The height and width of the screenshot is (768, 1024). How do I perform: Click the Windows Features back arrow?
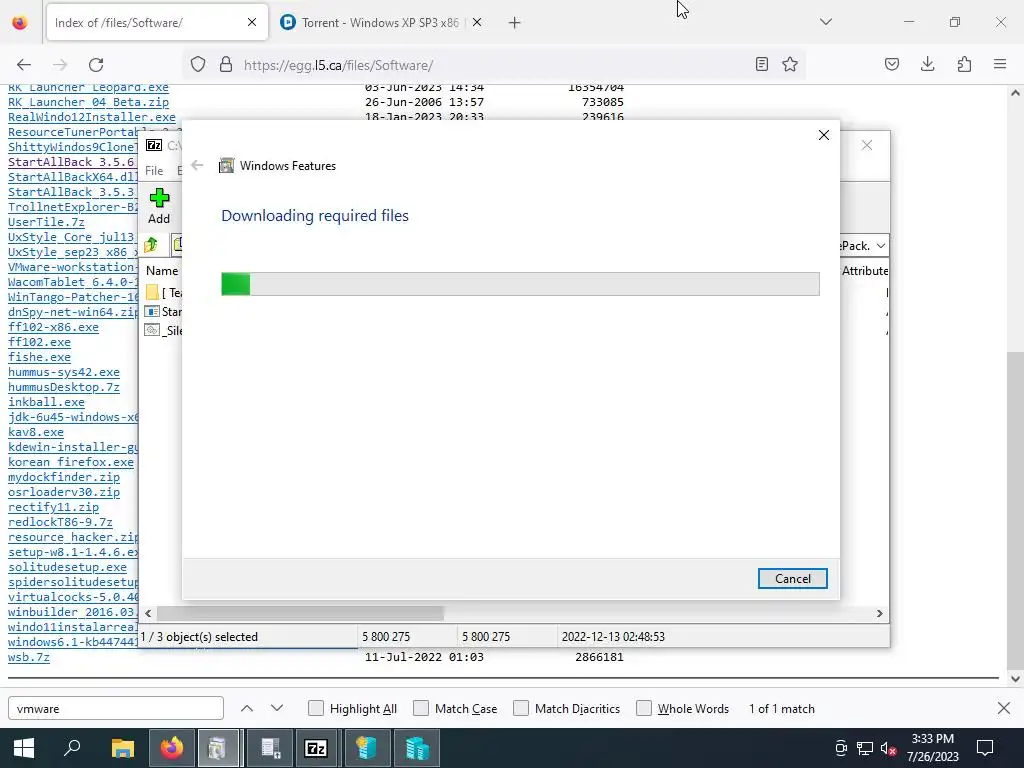197,165
